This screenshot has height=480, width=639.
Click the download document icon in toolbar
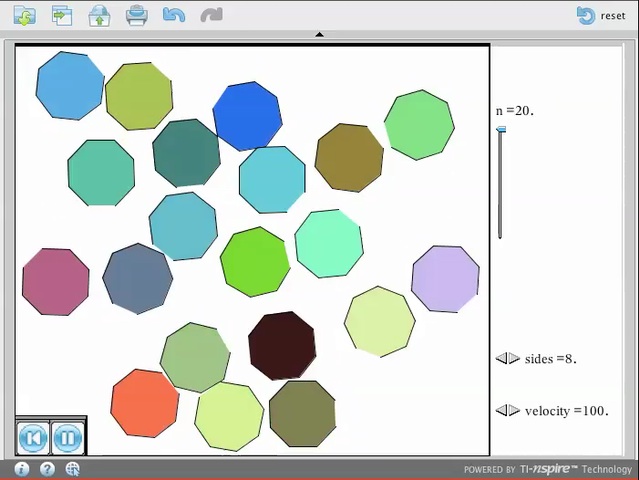tap(24, 15)
